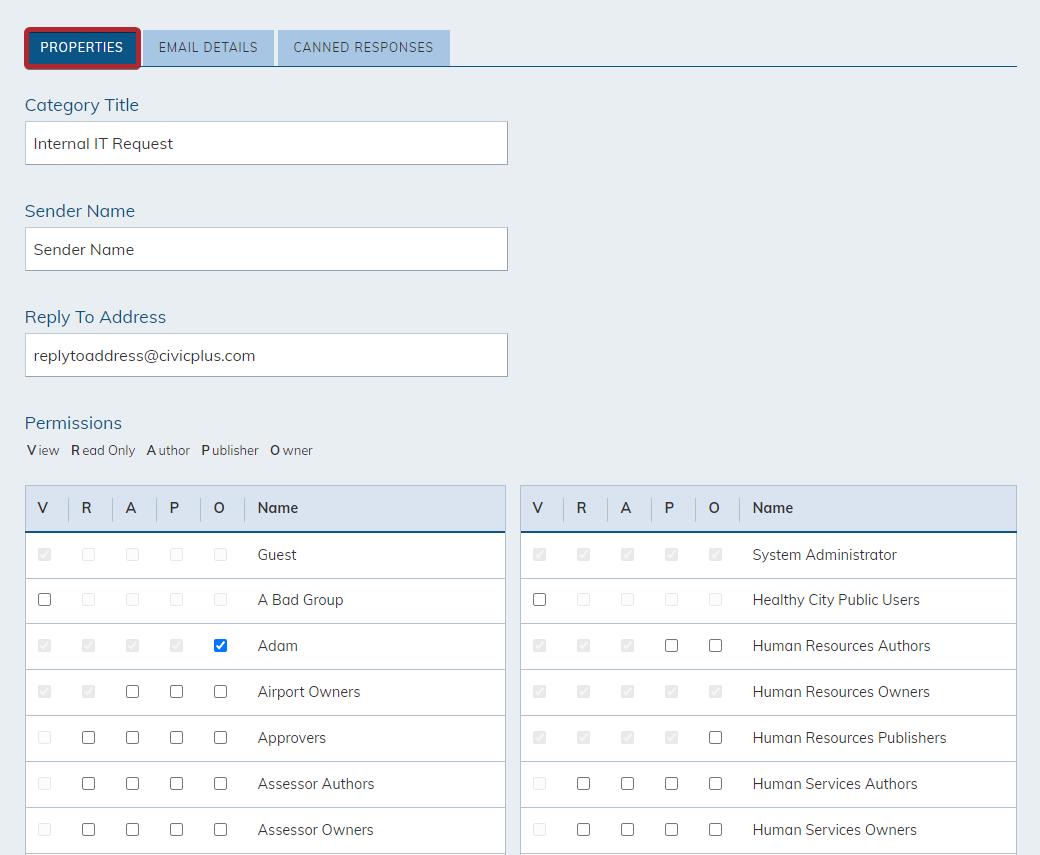Switch to the Email Details tab
The width and height of the screenshot is (1040, 855).
(x=208, y=48)
